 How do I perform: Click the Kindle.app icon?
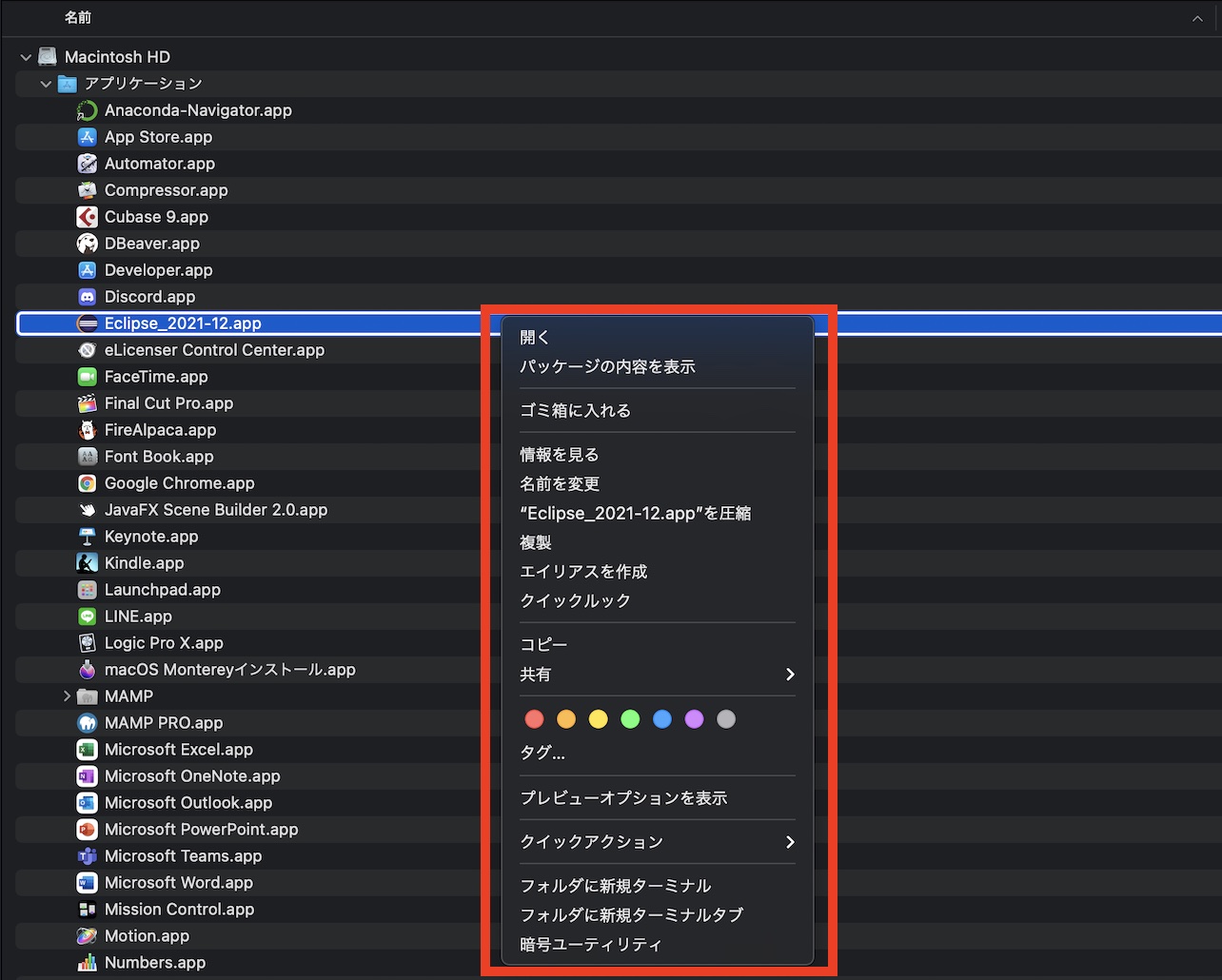(x=87, y=563)
